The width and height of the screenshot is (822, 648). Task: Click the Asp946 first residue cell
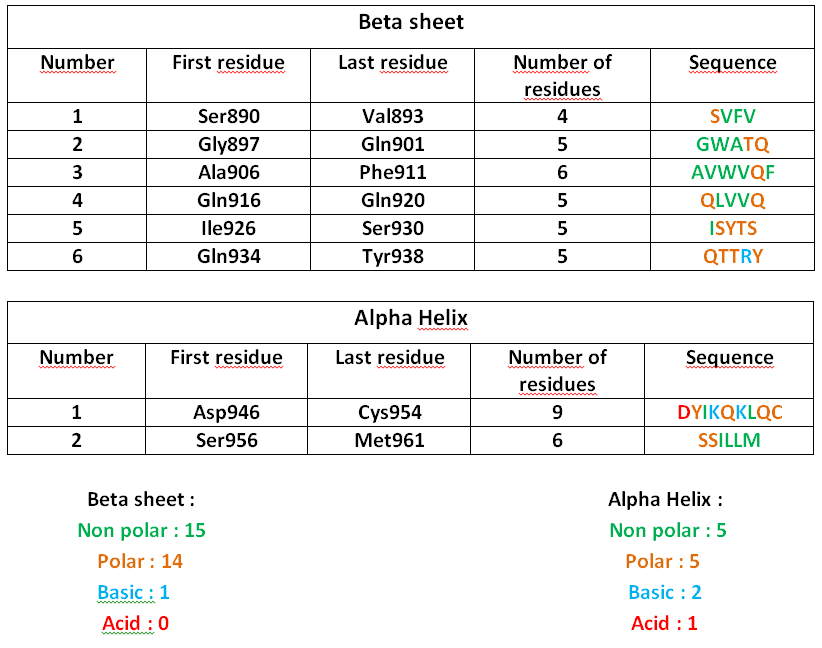[226, 412]
